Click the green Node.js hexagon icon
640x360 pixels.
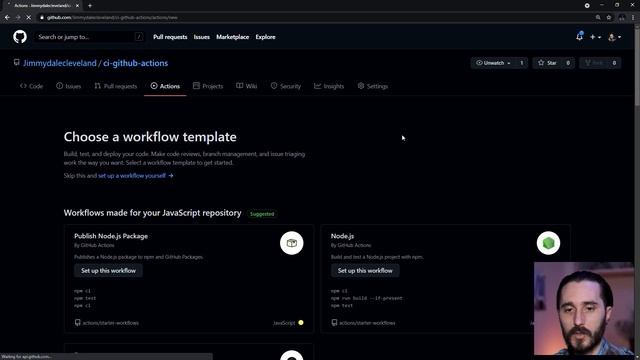click(x=548, y=243)
